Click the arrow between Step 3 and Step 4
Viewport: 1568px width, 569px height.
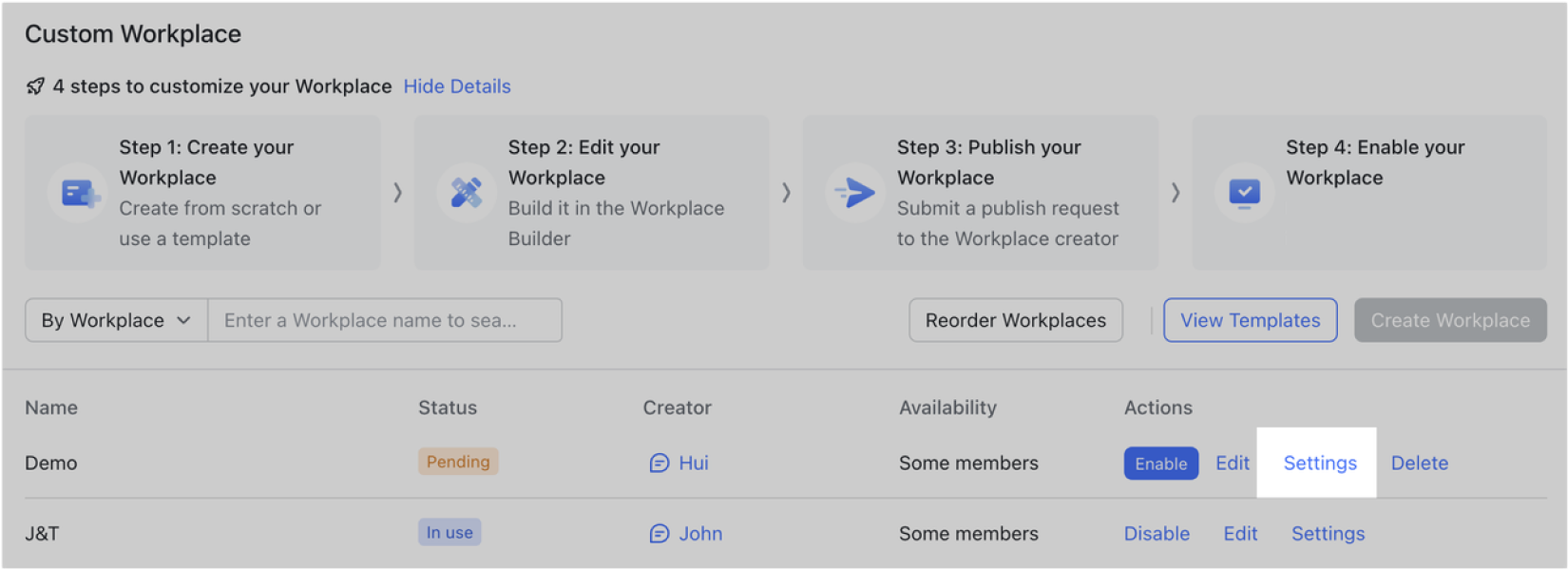click(x=1176, y=193)
